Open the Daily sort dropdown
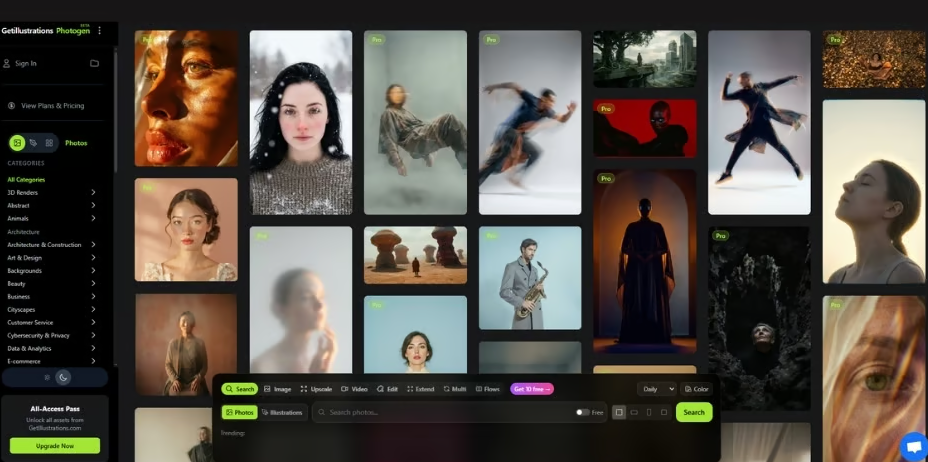 (x=657, y=389)
